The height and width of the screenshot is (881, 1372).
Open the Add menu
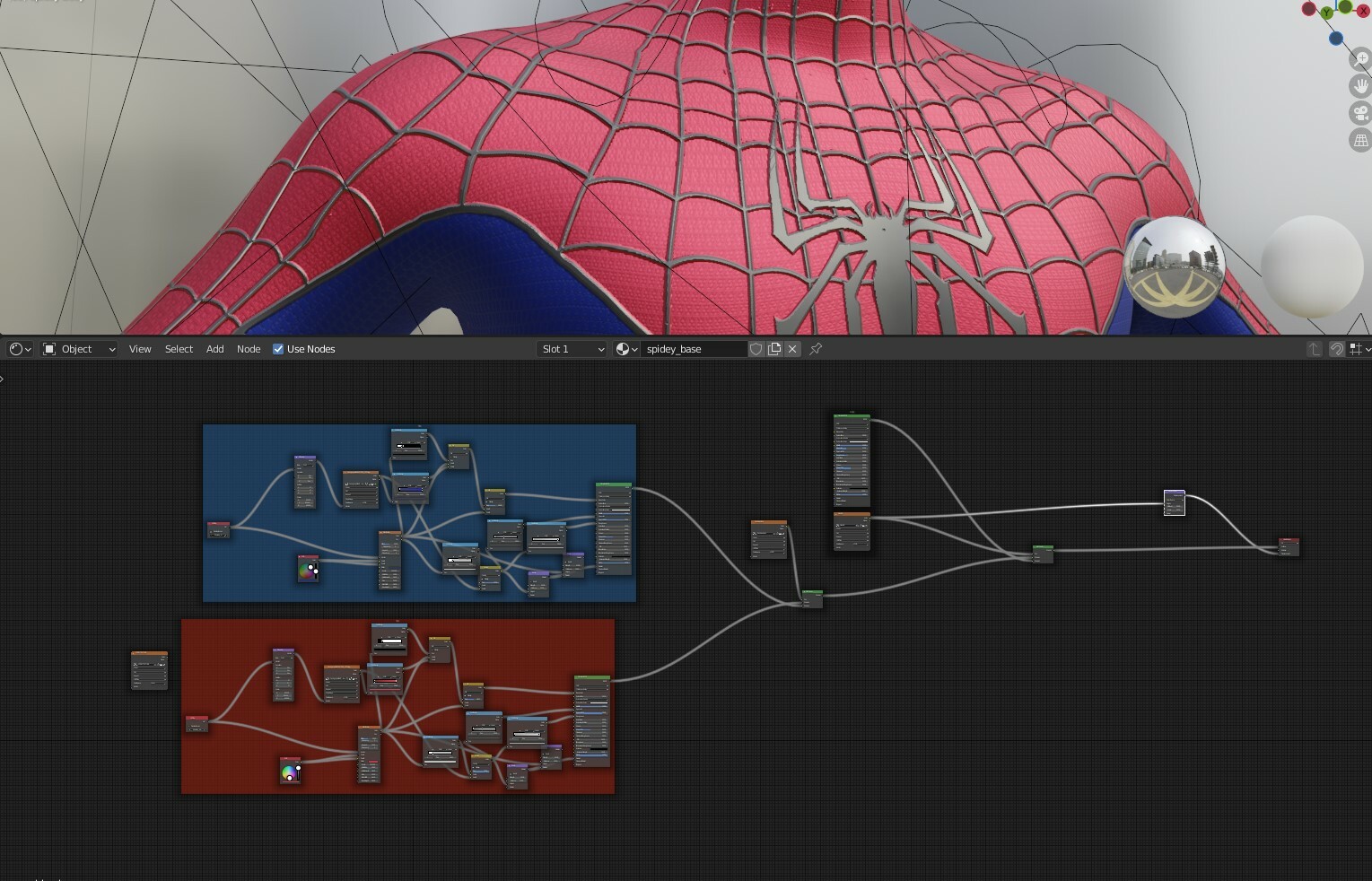click(x=214, y=349)
